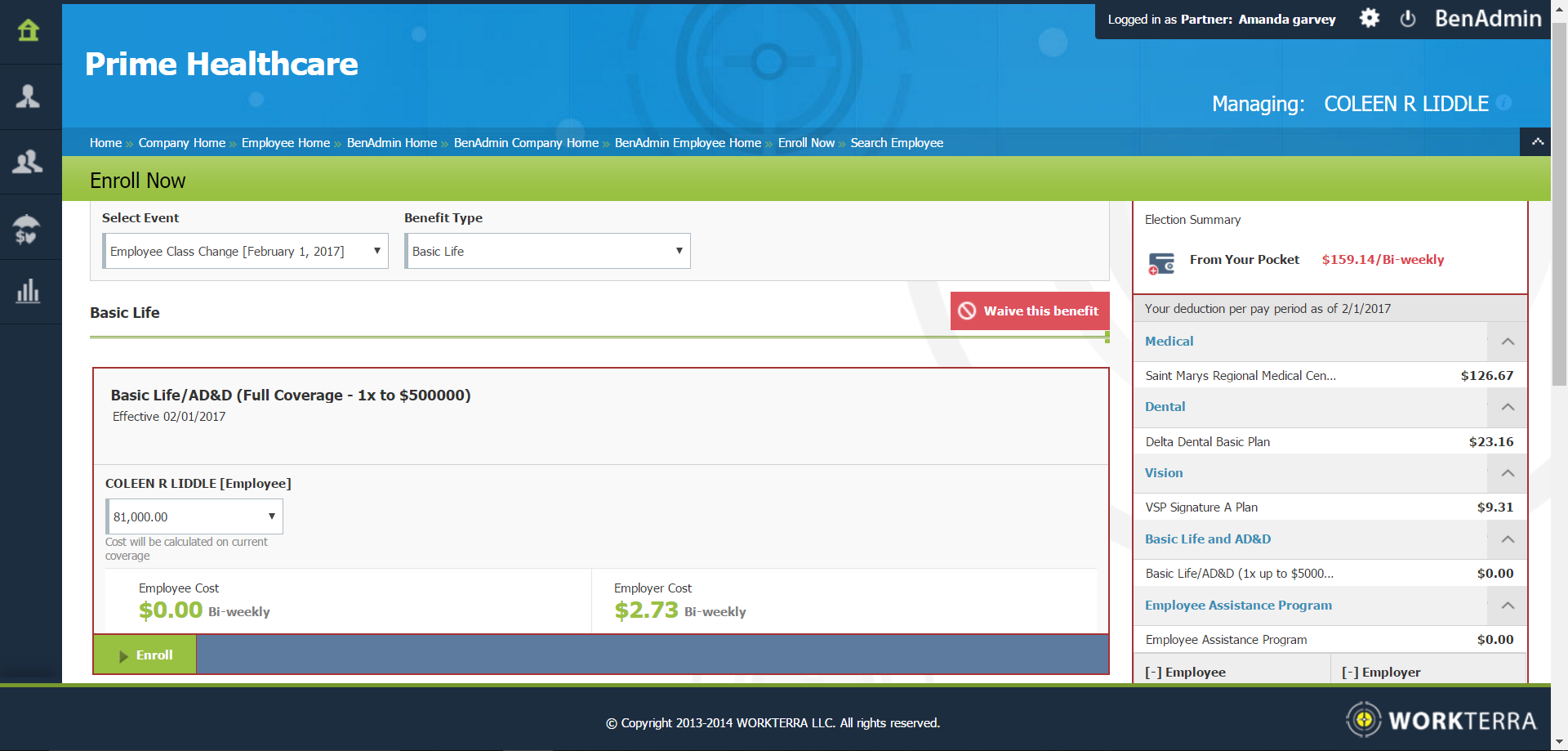Open the Benefit Type dropdown
The height and width of the screenshot is (751, 1568).
tap(547, 251)
